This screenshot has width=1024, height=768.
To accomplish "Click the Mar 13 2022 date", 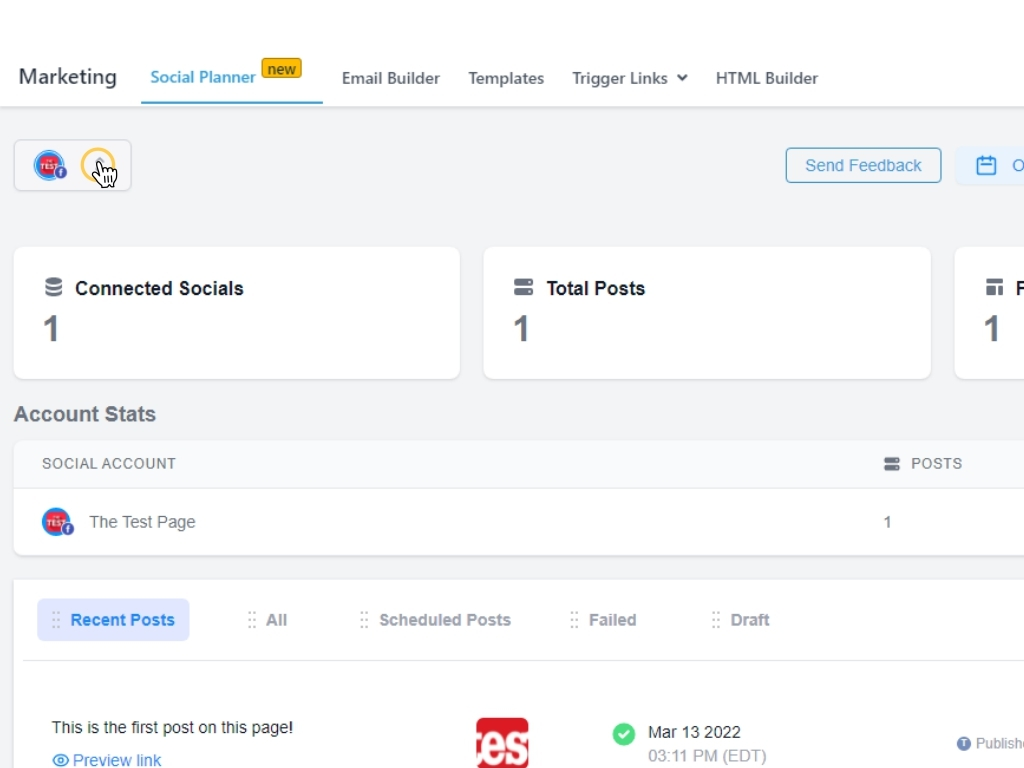I will point(694,732).
